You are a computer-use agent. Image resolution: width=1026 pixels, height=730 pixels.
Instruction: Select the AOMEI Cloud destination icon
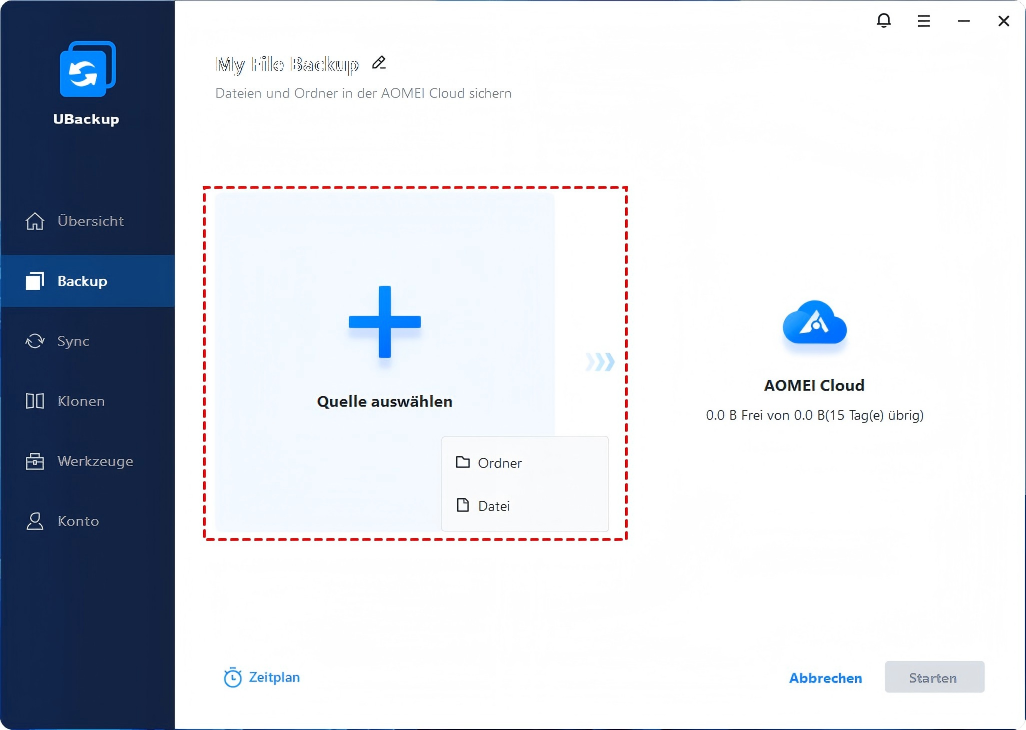[814, 324]
